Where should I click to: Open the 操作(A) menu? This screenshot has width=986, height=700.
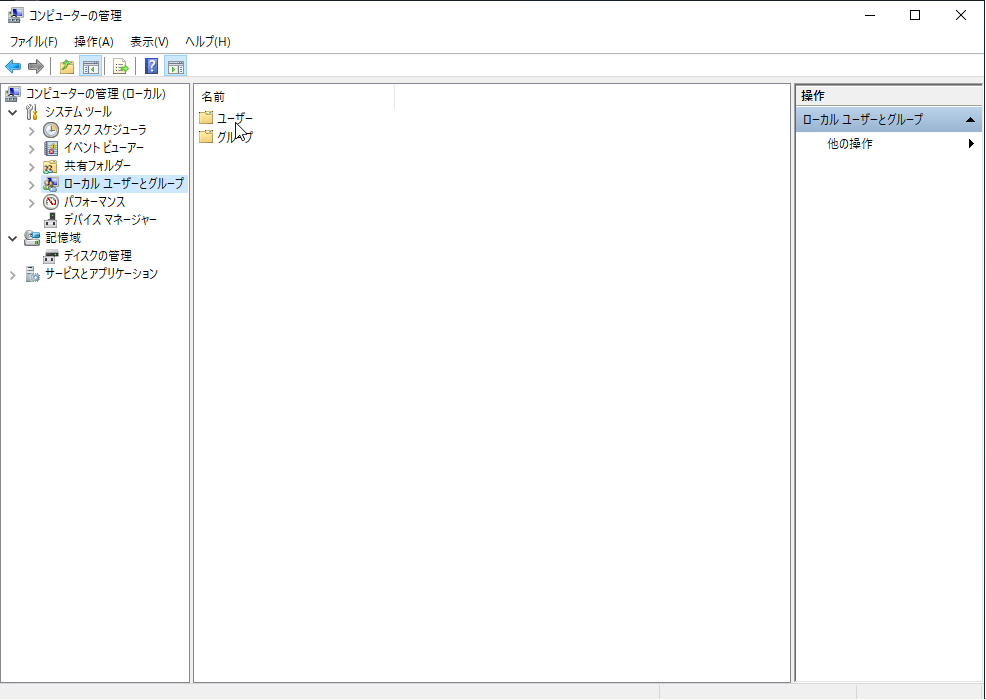(94, 42)
